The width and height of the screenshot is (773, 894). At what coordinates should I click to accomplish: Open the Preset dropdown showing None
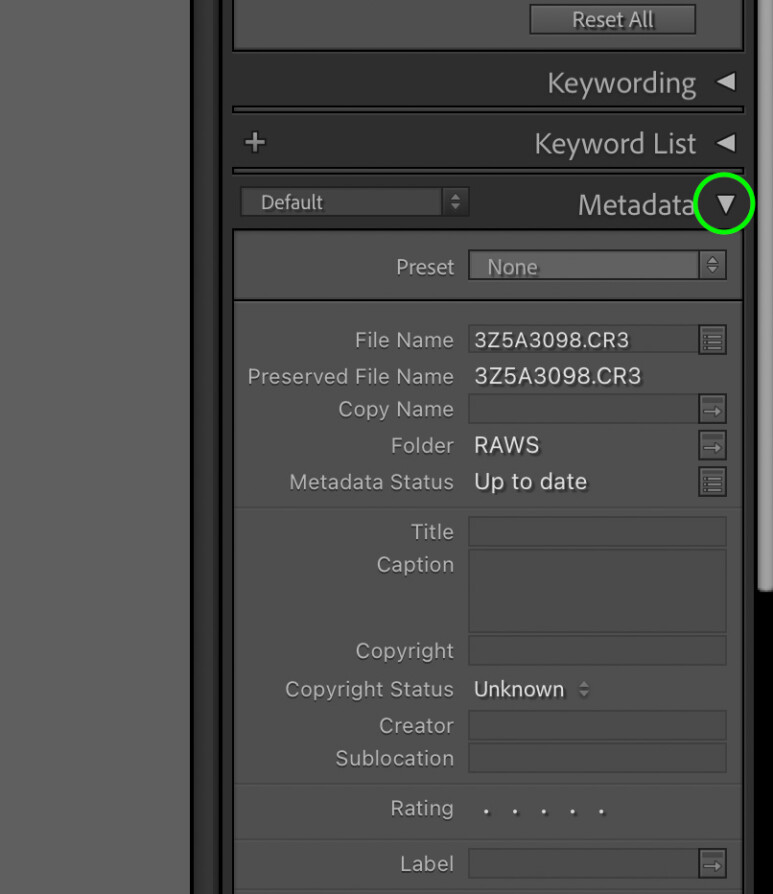click(585, 265)
